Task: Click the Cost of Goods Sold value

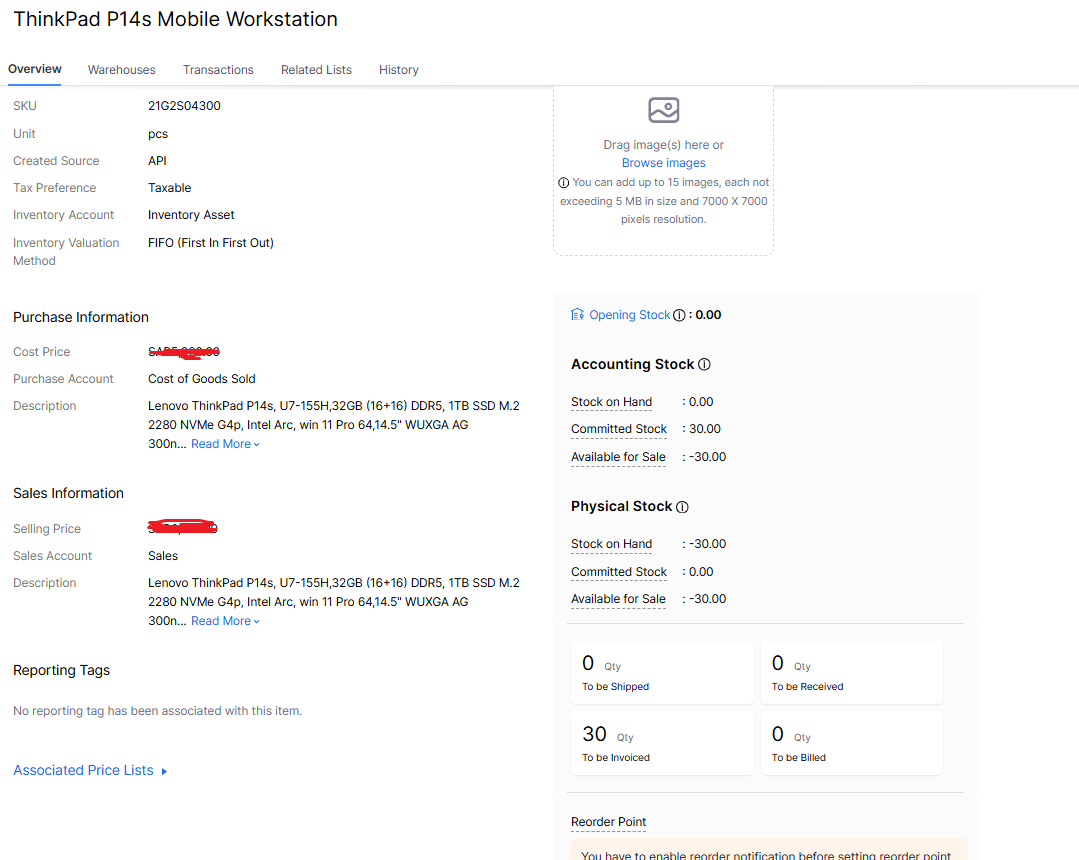Action: (x=202, y=379)
